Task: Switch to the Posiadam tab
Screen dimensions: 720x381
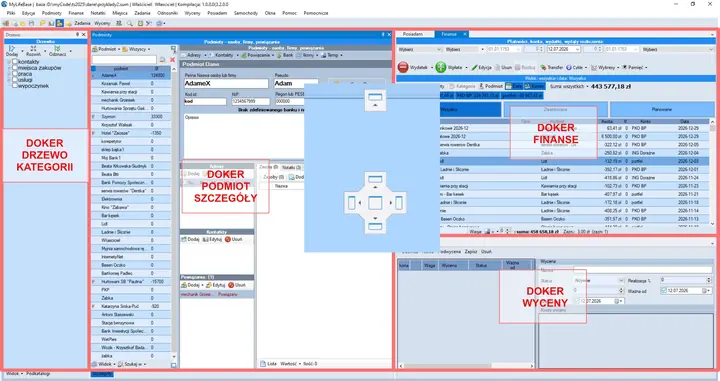Action: coord(412,34)
